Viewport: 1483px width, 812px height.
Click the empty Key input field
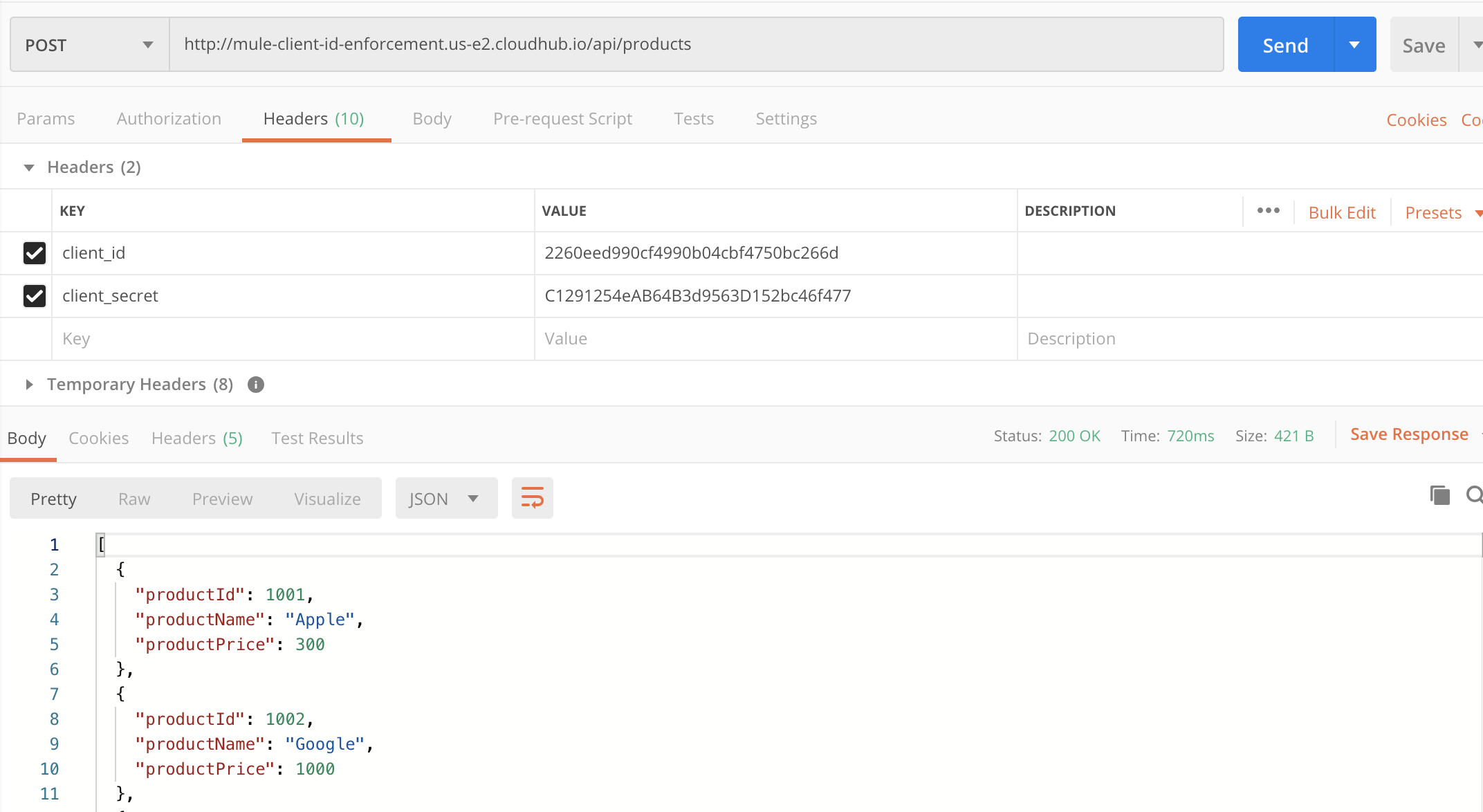click(x=291, y=339)
